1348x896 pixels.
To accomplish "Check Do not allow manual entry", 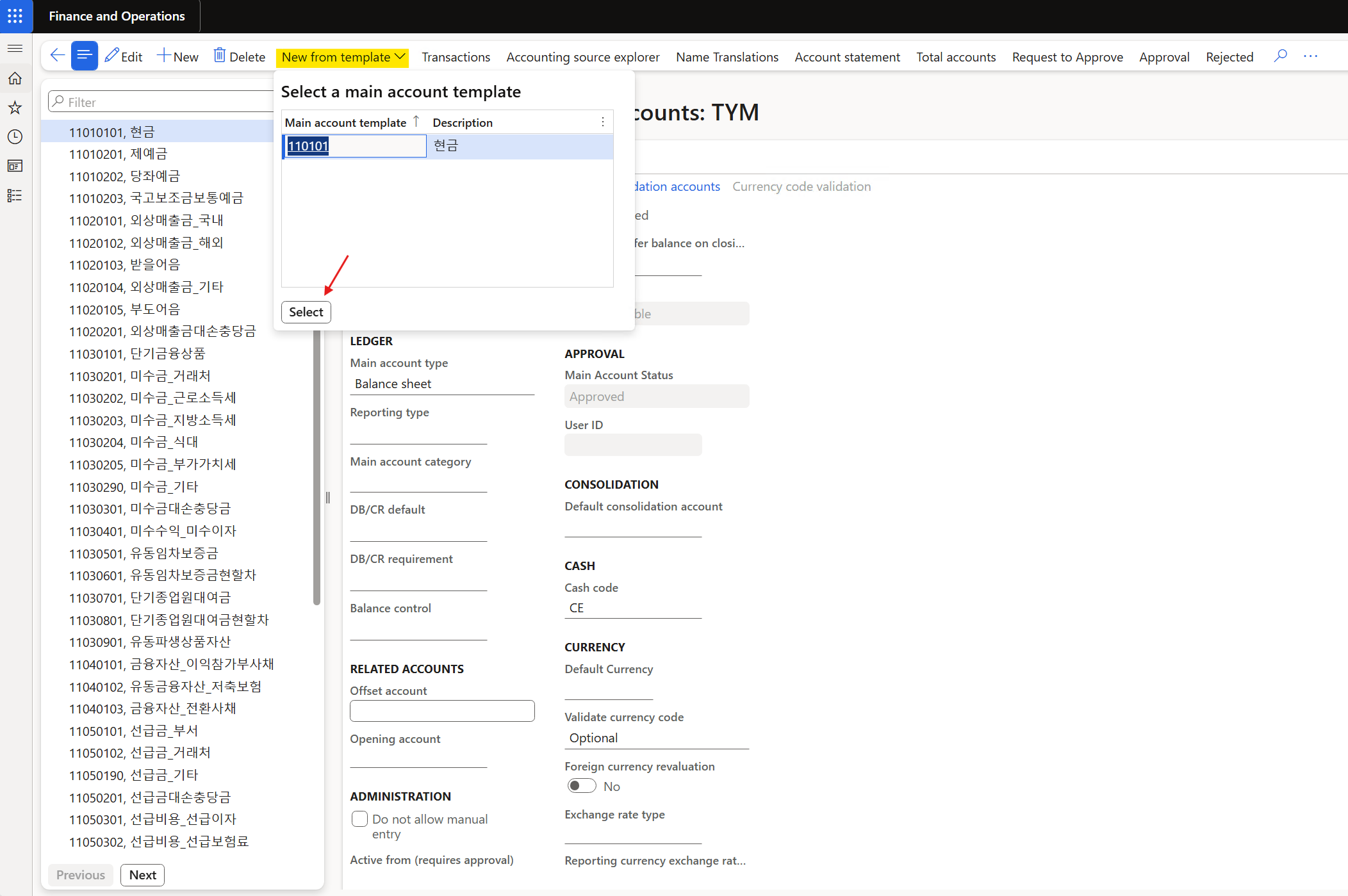I will 359,819.
